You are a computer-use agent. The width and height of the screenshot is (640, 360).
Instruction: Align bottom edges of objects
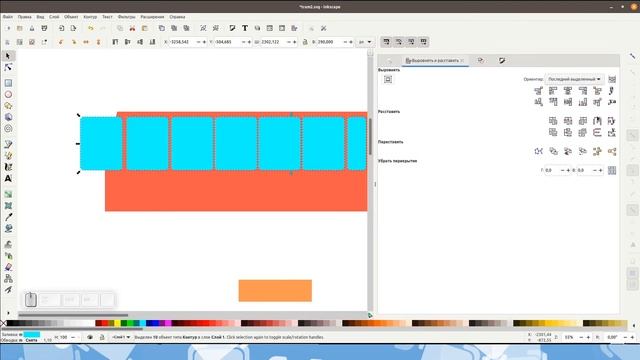[583, 102]
